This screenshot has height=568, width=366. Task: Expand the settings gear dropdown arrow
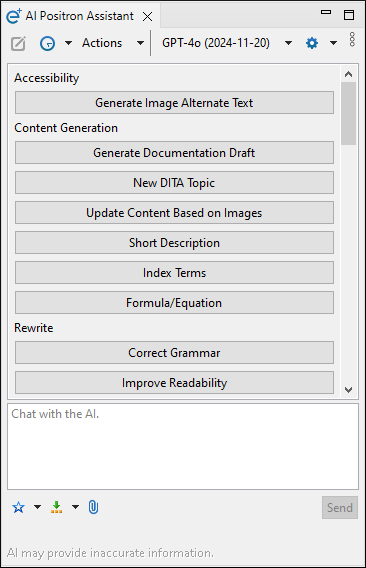[x=333, y=43]
